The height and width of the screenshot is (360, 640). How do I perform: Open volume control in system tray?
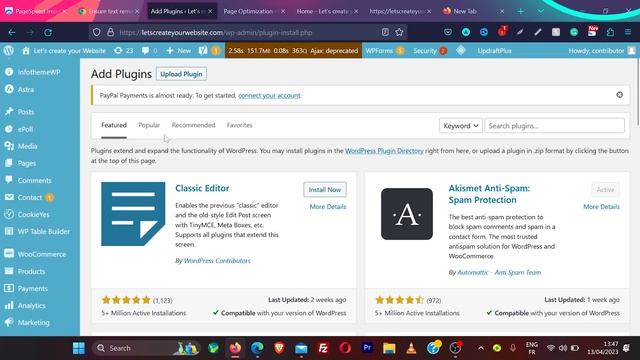[562, 348]
